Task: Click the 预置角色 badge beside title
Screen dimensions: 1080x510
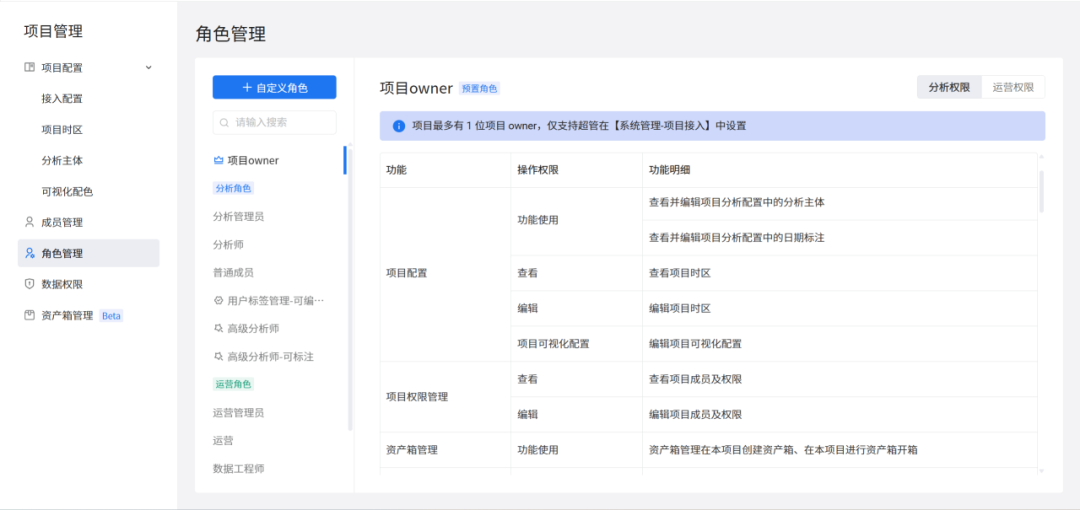Action: (479, 88)
